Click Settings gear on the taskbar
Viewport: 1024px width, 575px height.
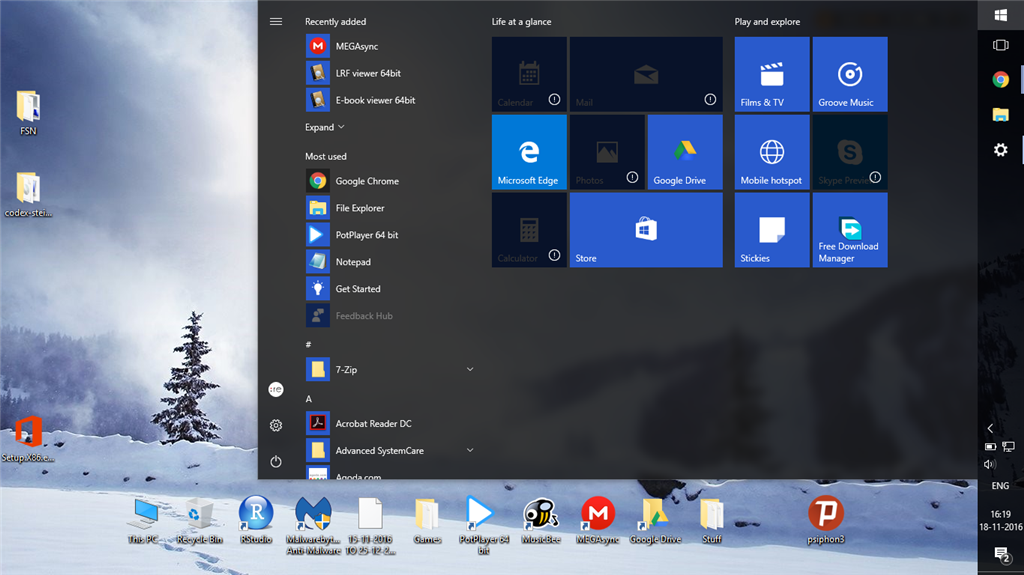tap(1000, 150)
